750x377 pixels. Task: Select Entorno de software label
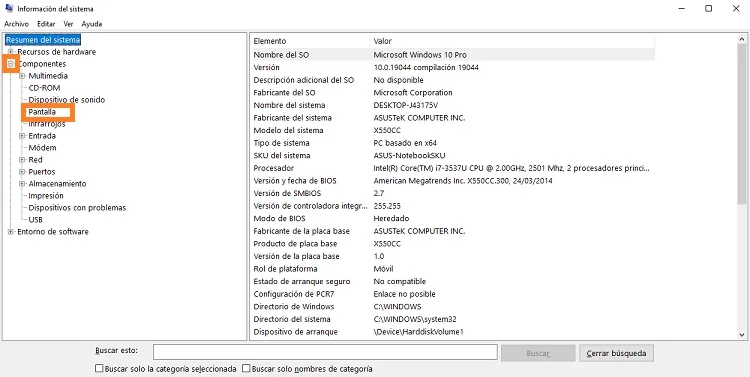53,232
